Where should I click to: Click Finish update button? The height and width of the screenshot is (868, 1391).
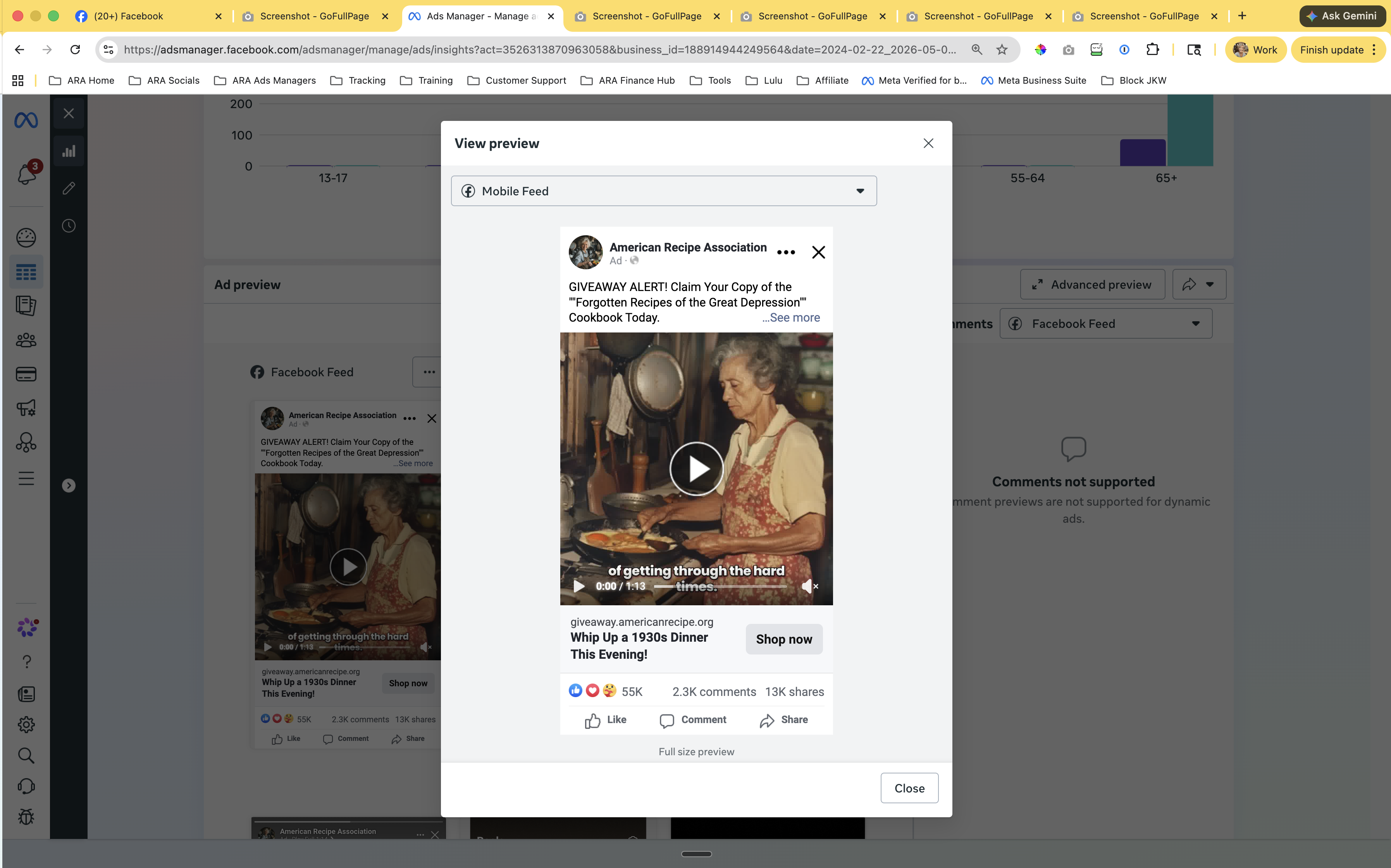tap(1338, 50)
